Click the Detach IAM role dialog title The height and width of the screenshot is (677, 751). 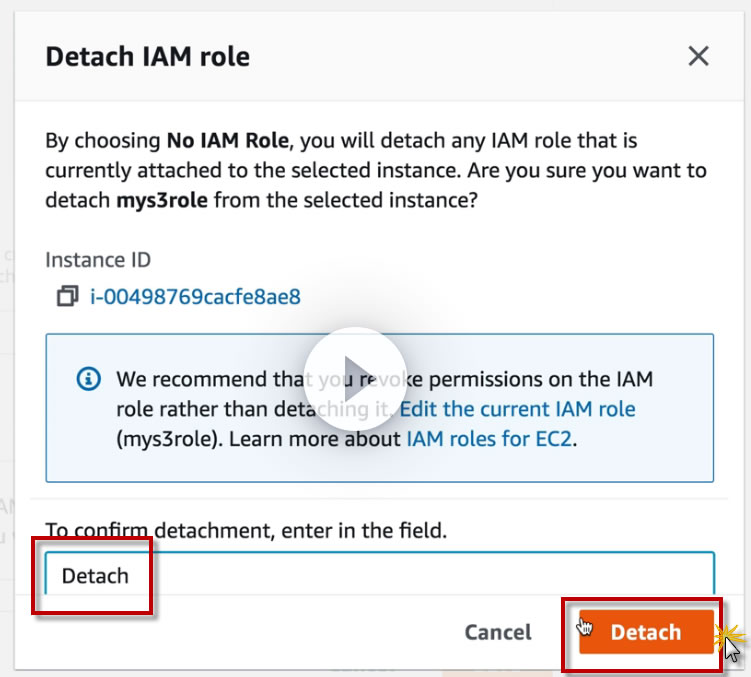[148, 57]
